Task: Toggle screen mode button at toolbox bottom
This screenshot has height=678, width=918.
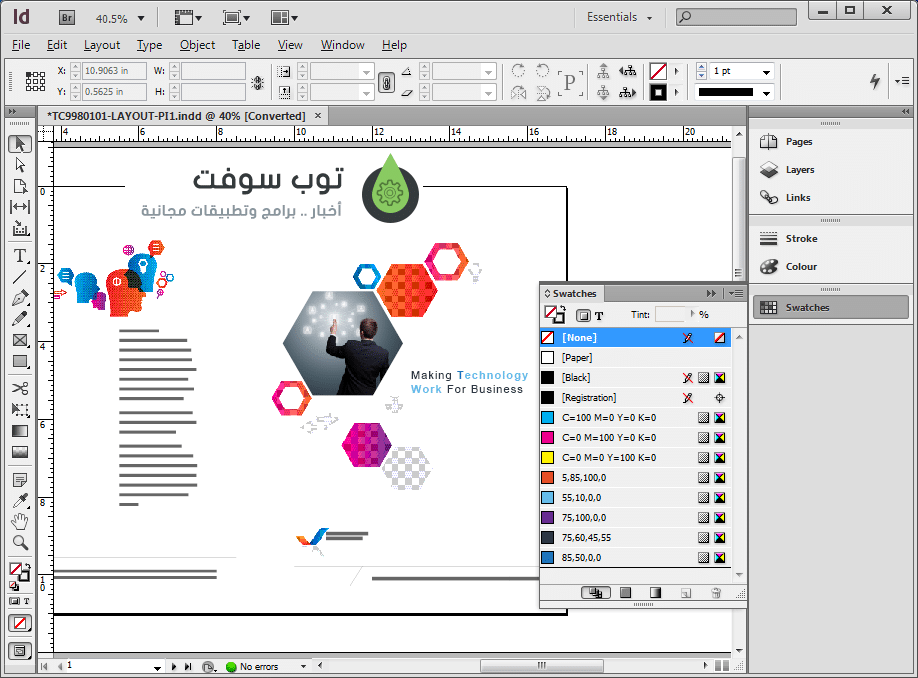Action: 20,650
